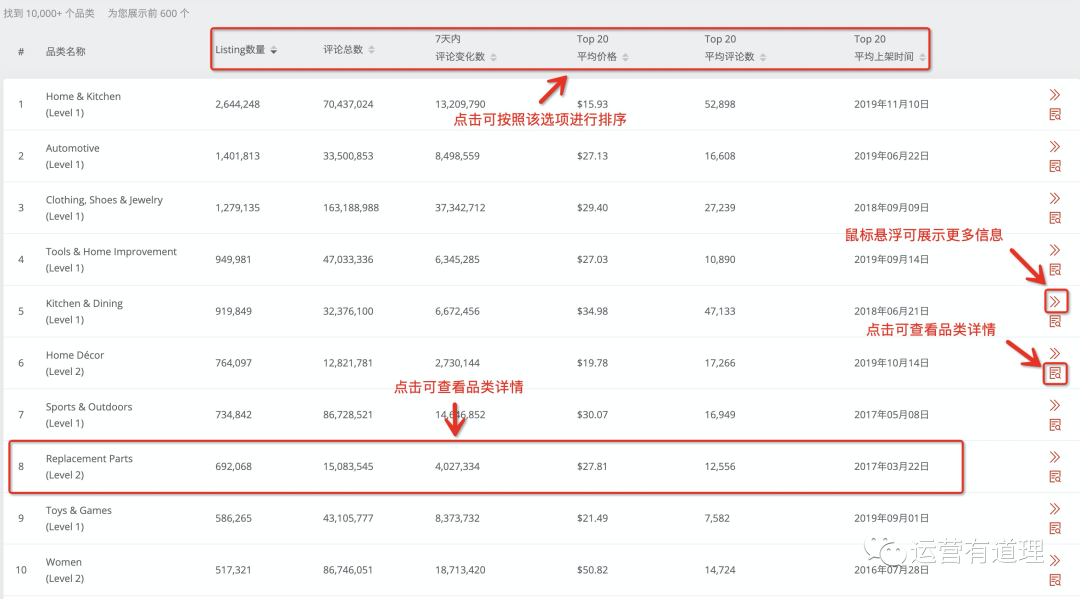Image resolution: width=1080 pixels, height=599 pixels.
Task: Click the Home & Kitchen category name
Action: coord(83,97)
